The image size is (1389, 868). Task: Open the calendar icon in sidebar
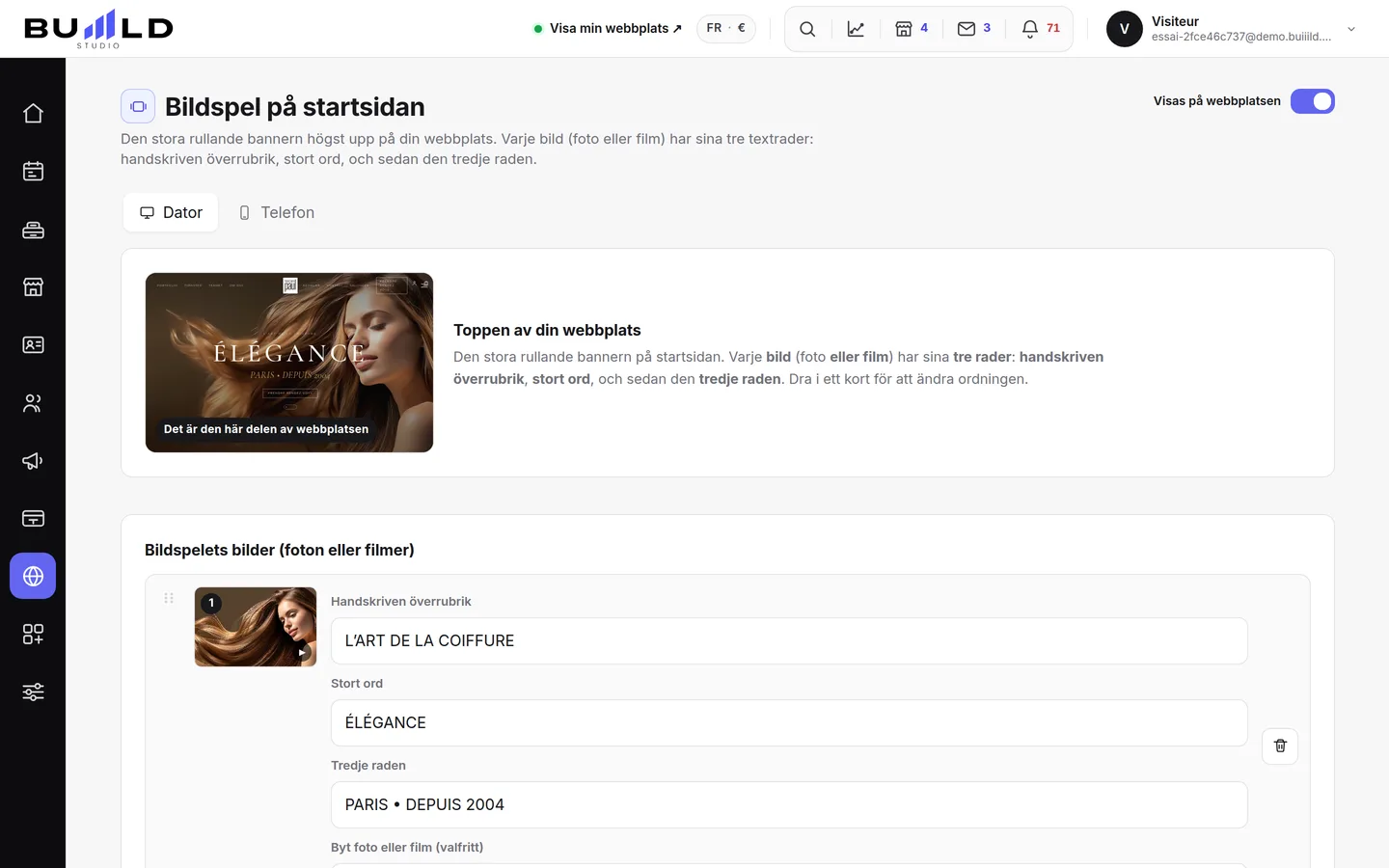[x=33, y=171]
